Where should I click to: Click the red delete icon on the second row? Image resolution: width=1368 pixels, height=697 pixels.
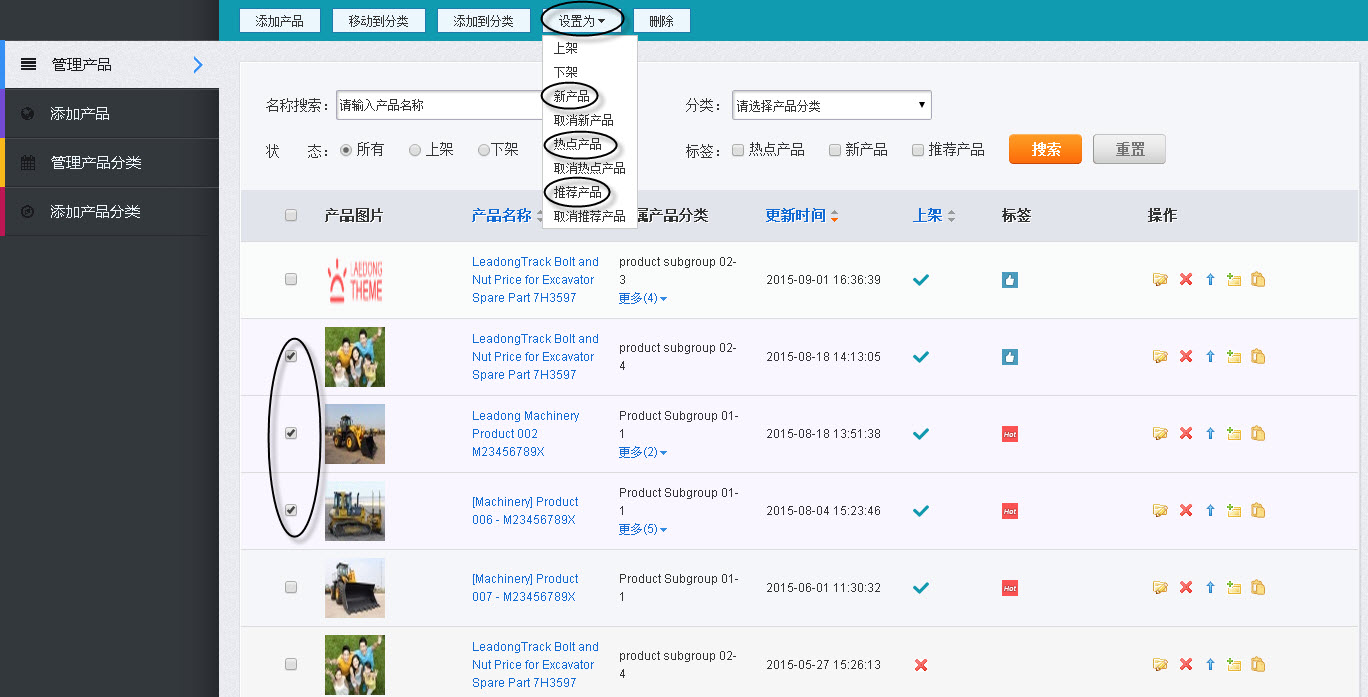1185,356
